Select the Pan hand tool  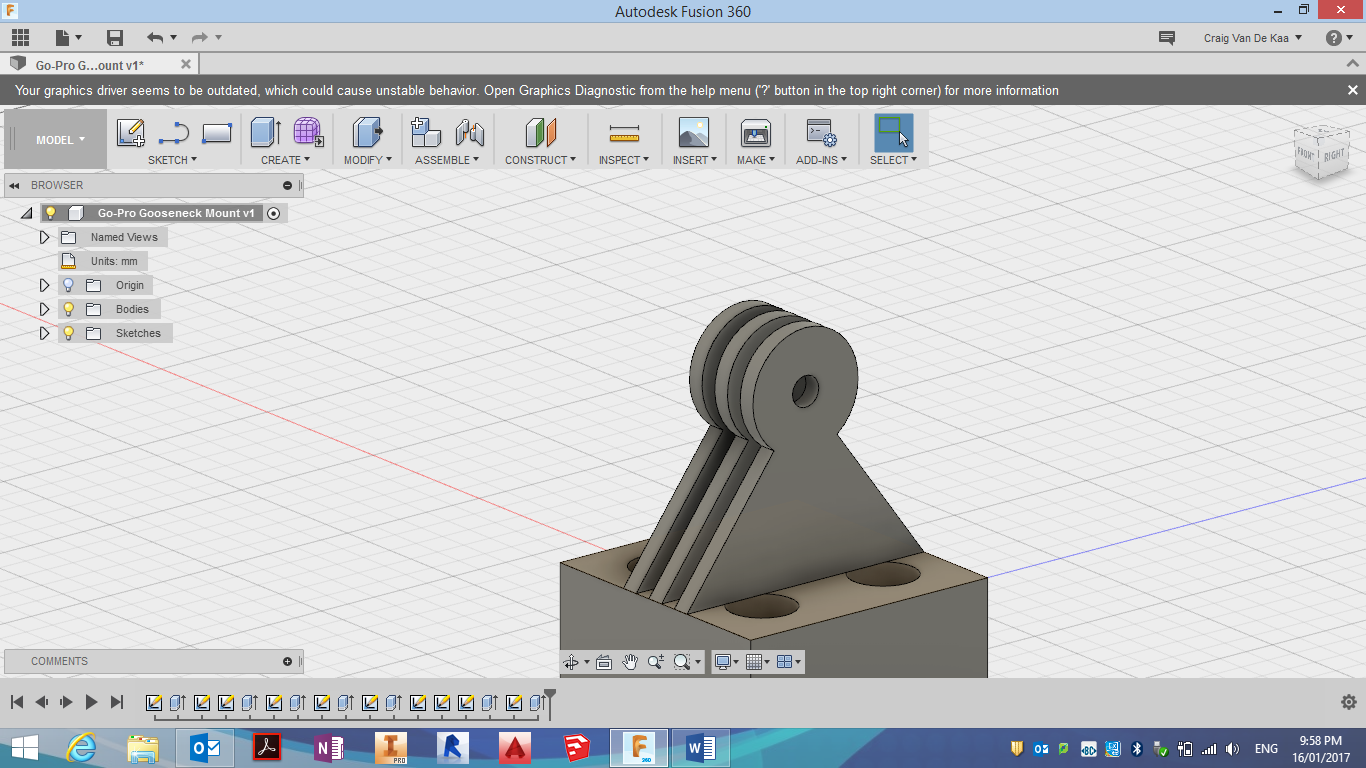coord(630,662)
